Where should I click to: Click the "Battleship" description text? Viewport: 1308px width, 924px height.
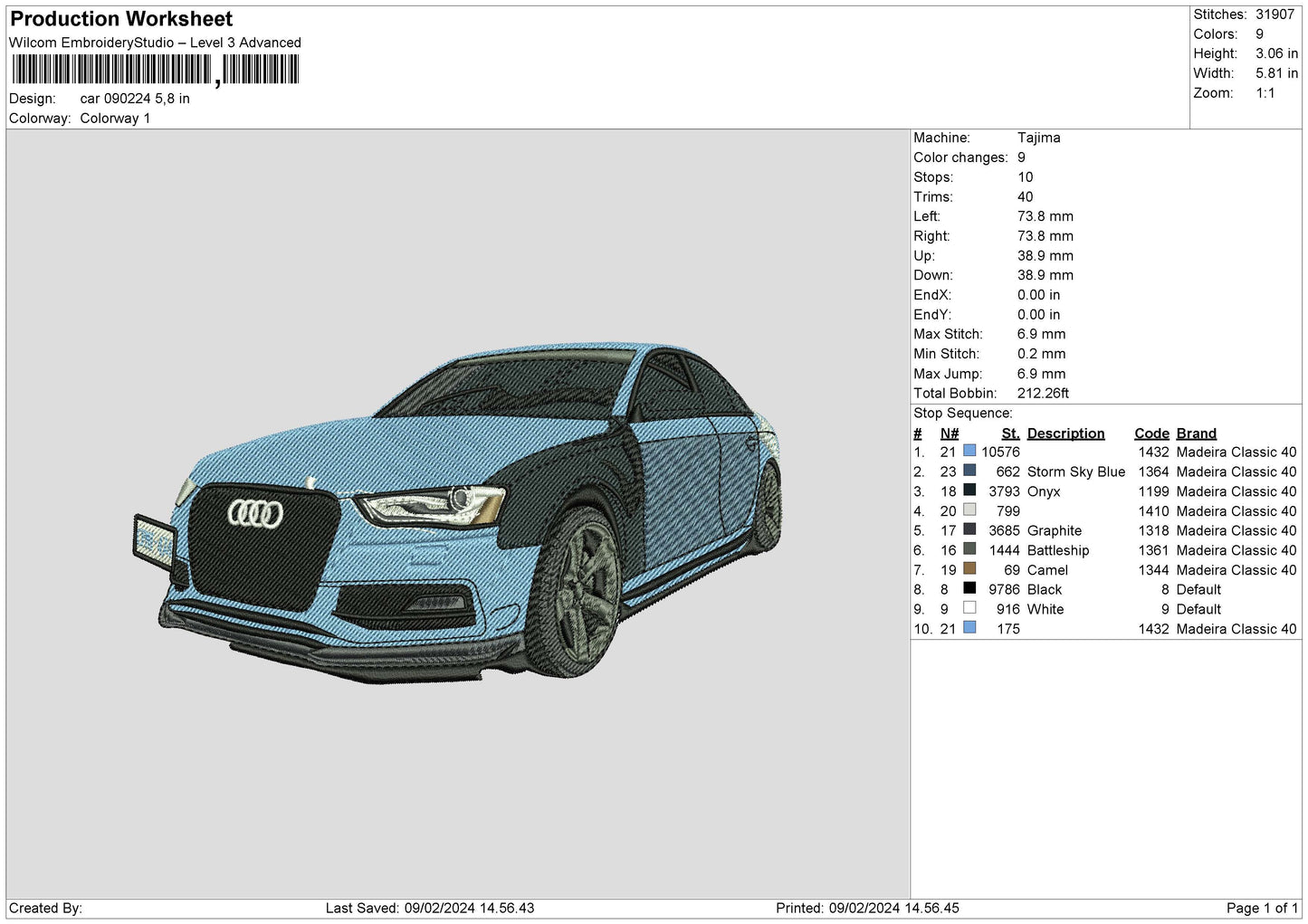[1058, 550]
